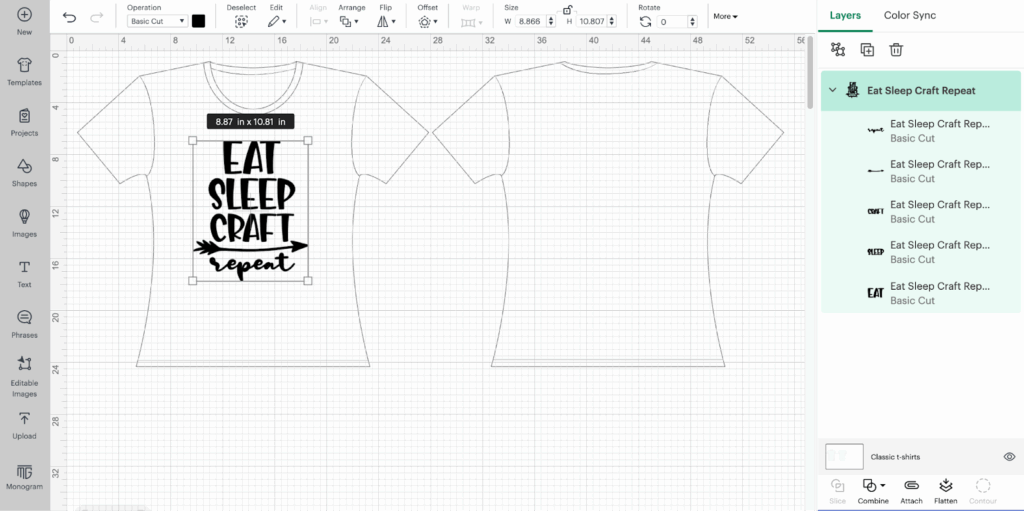Click the Monogram tool icon
Image resolution: width=1024 pixels, height=511 pixels.
[24, 475]
